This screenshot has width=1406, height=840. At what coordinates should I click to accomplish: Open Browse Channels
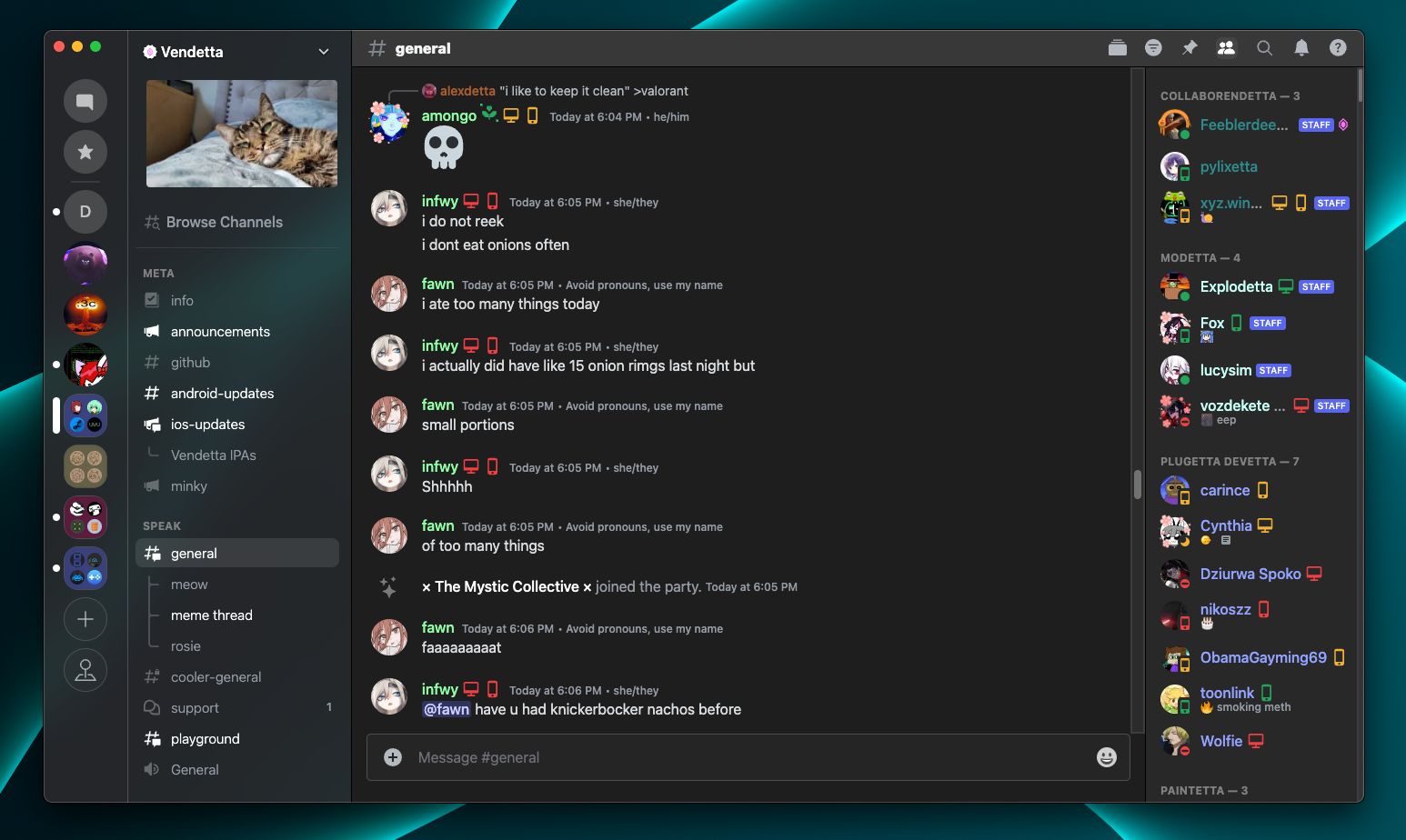(x=237, y=222)
